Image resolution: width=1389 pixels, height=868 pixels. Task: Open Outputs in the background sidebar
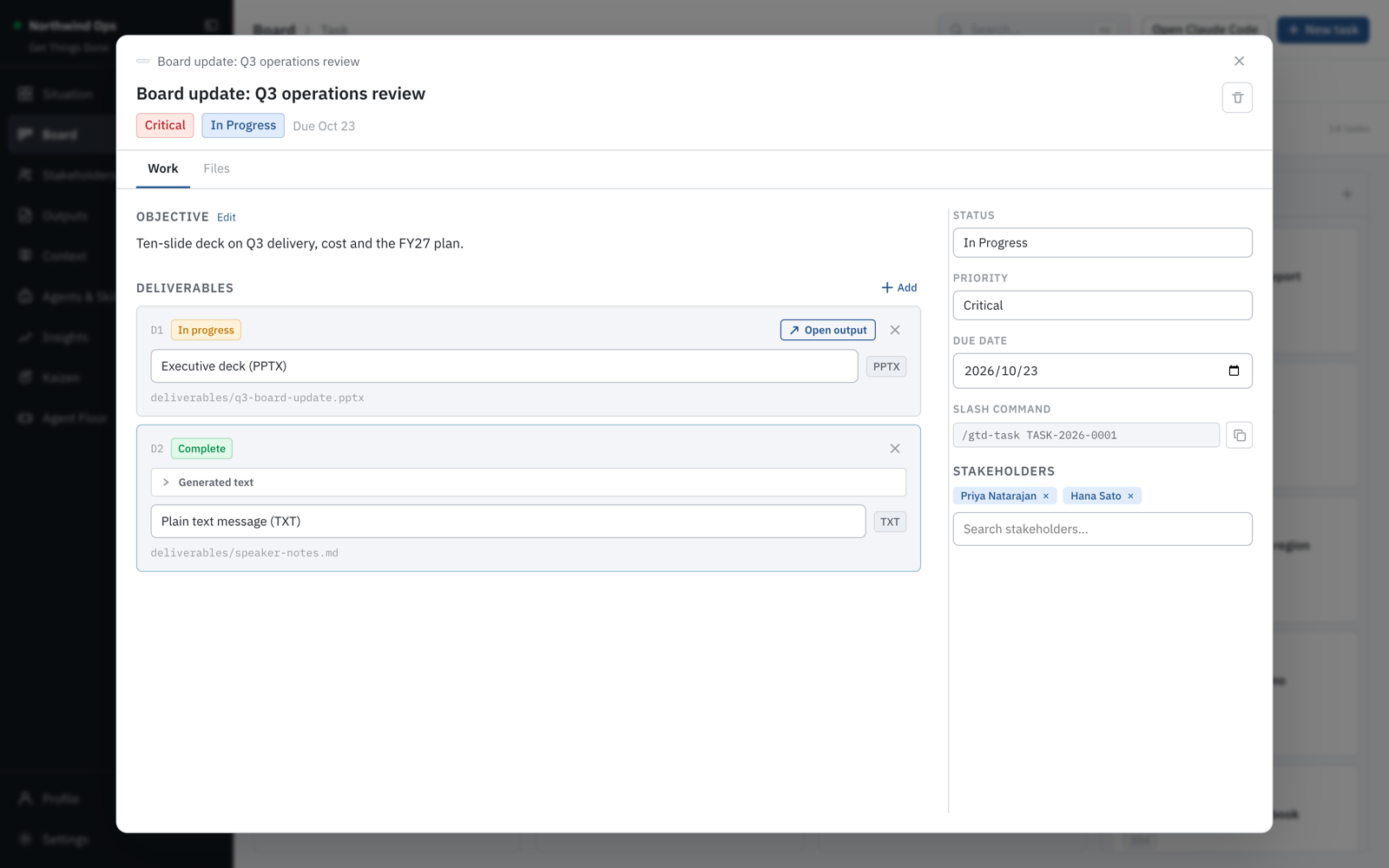click(x=65, y=215)
